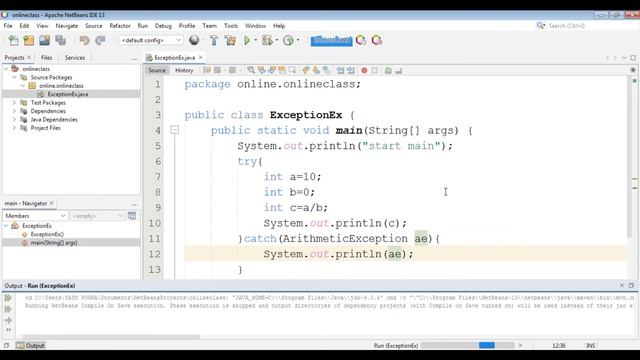
Task: Click the Open Project toolbar icon
Action: (44, 40)
